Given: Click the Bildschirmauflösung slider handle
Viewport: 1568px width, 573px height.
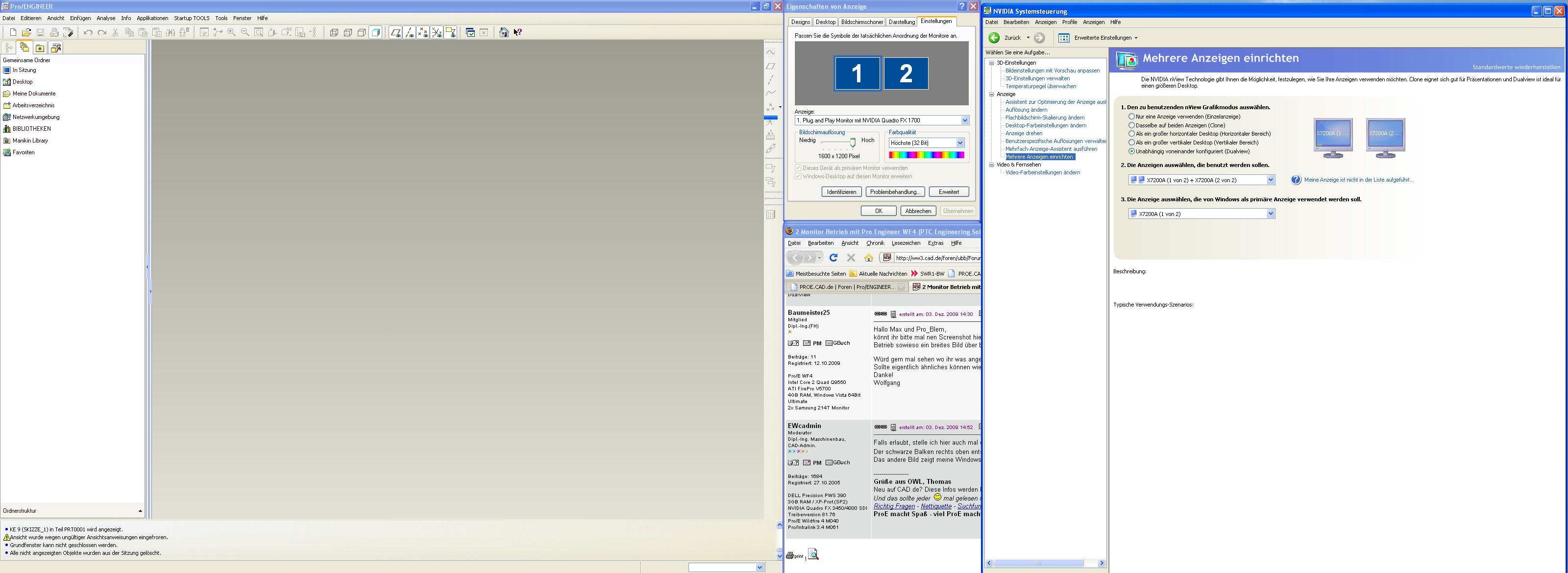Looking at the screenshot, I should tap(853, 143).
